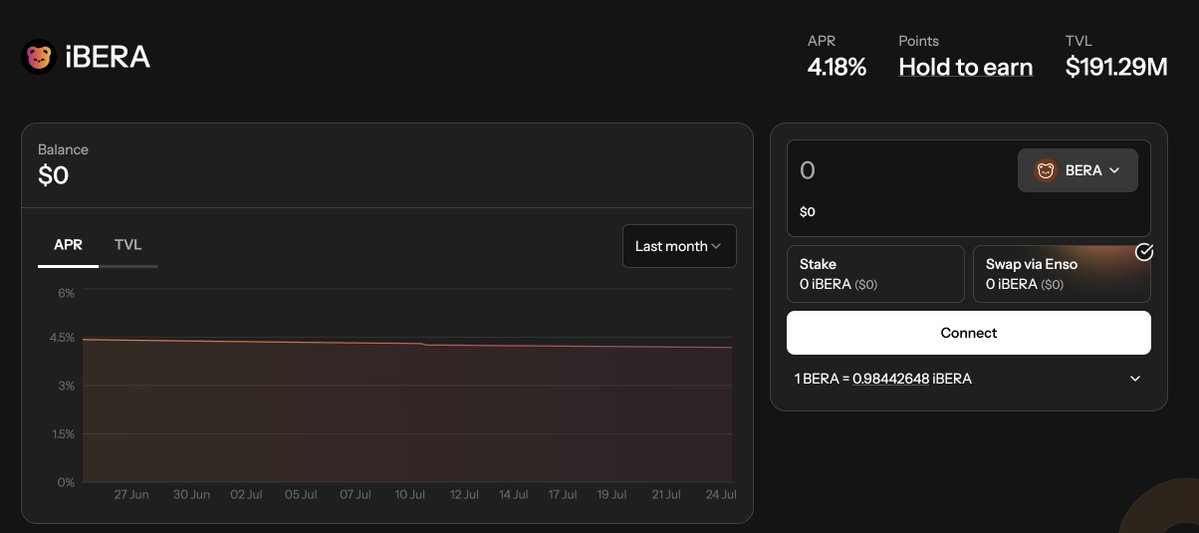Click the 30 Jun date label
The image size is (1199, 533).
[191, 495]
